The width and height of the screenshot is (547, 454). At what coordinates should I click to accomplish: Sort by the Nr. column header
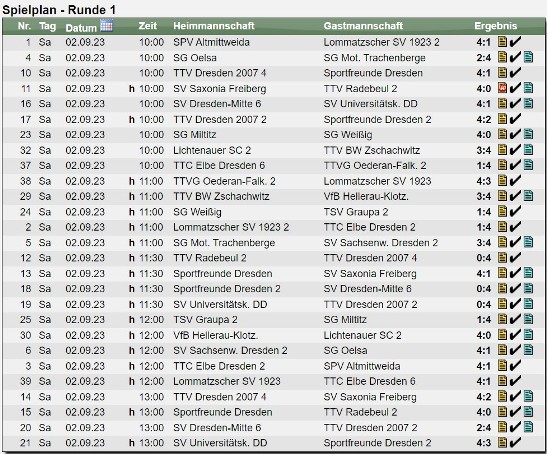(24, 26)
